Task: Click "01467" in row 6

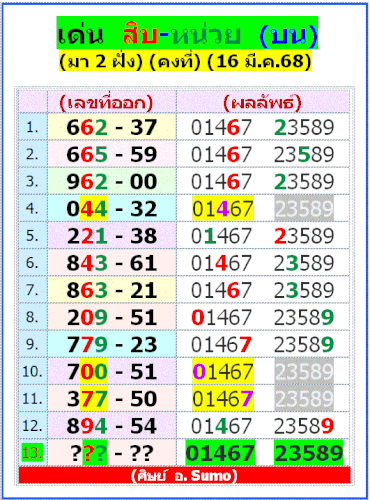Action: pos(221,263)
